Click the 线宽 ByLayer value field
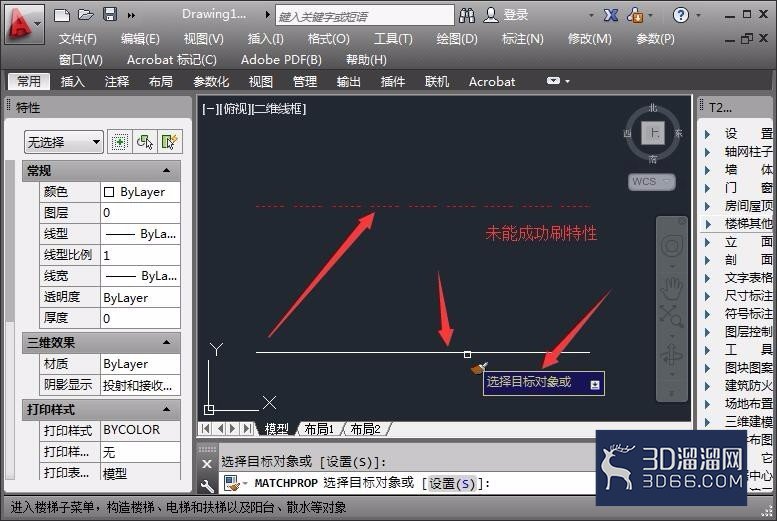 140,276
